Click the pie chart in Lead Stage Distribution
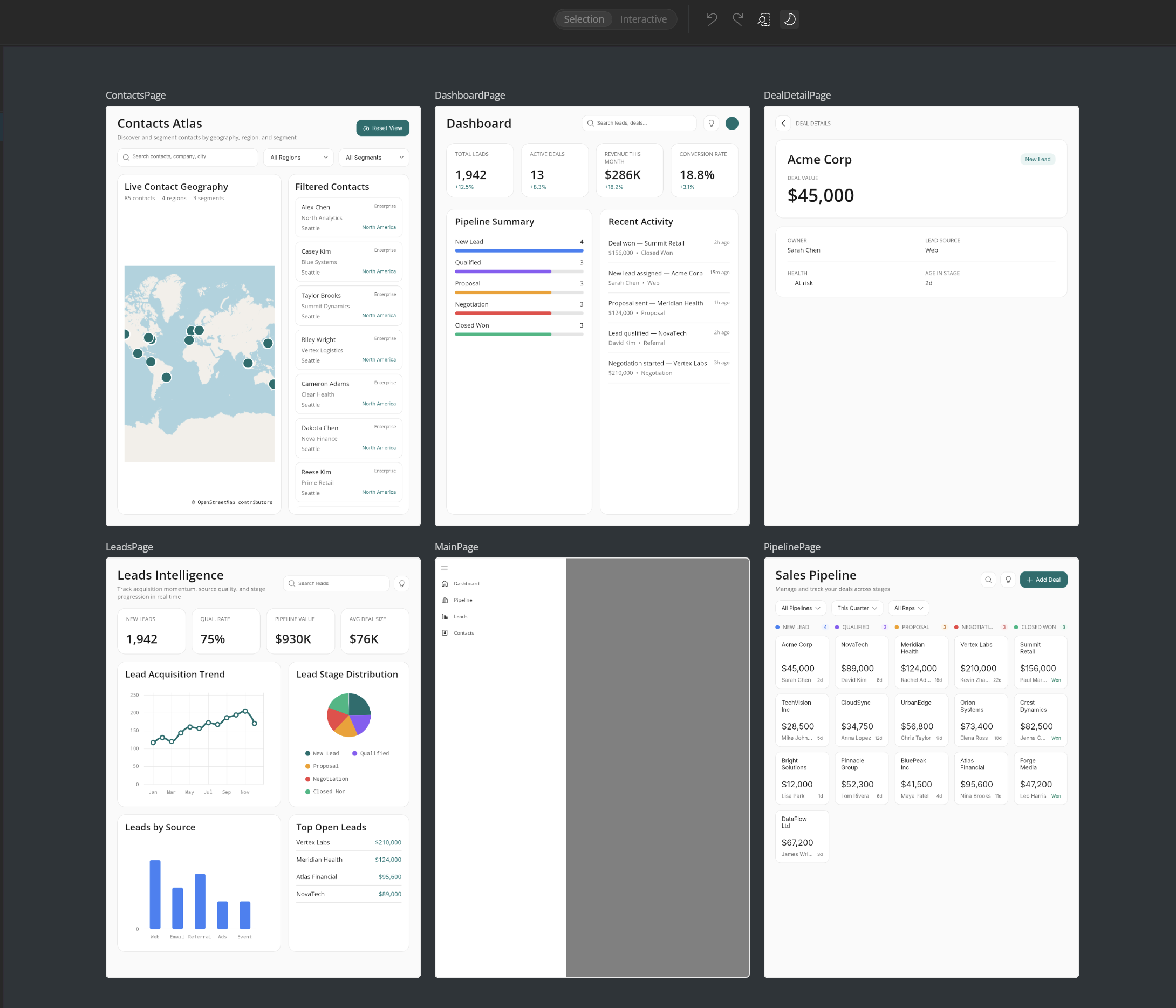The image size is (1176, 1008). click(x=348, y=715)
